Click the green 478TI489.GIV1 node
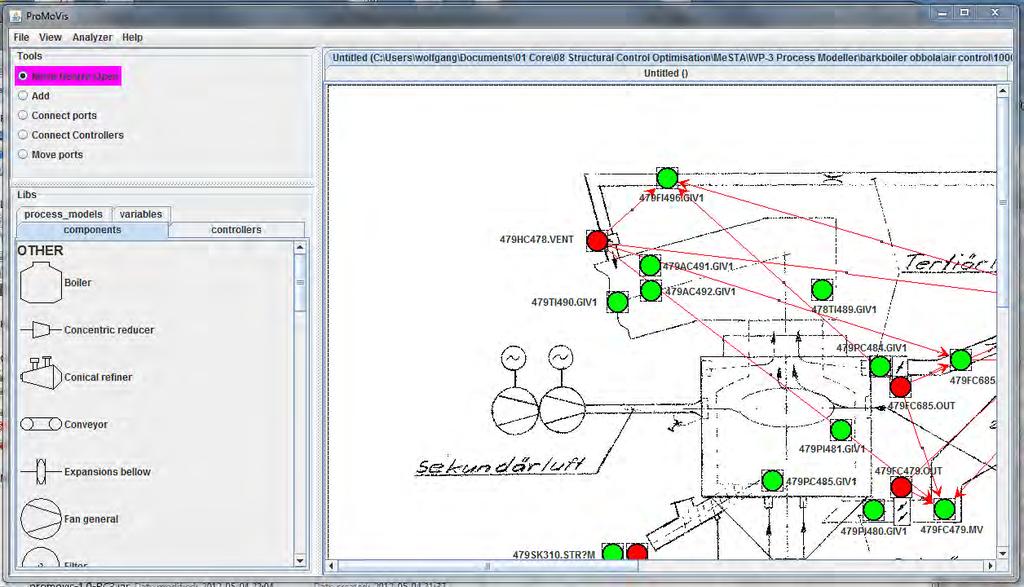The image size is (1024, 587). coord(822,289)
